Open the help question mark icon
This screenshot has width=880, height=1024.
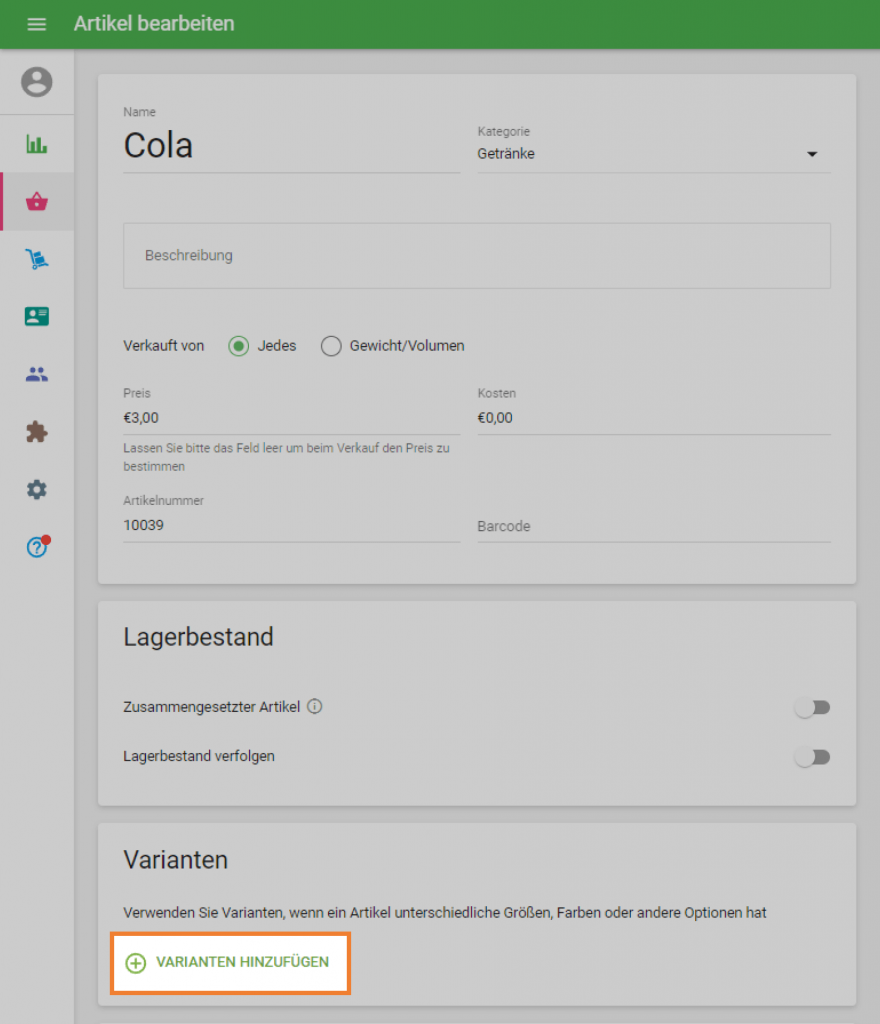coord(37,547)
